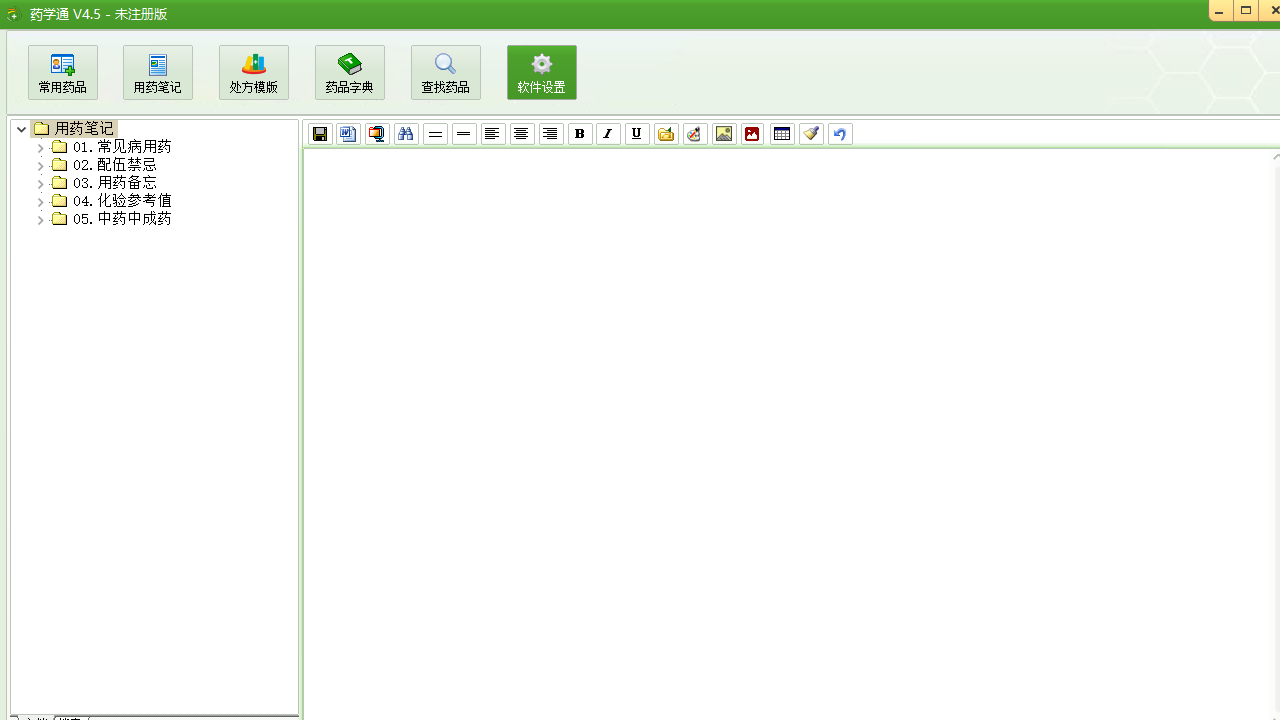Screen dimensions: 1280x720
Task: Open 软件设置 settings
Action: (542, 72)
